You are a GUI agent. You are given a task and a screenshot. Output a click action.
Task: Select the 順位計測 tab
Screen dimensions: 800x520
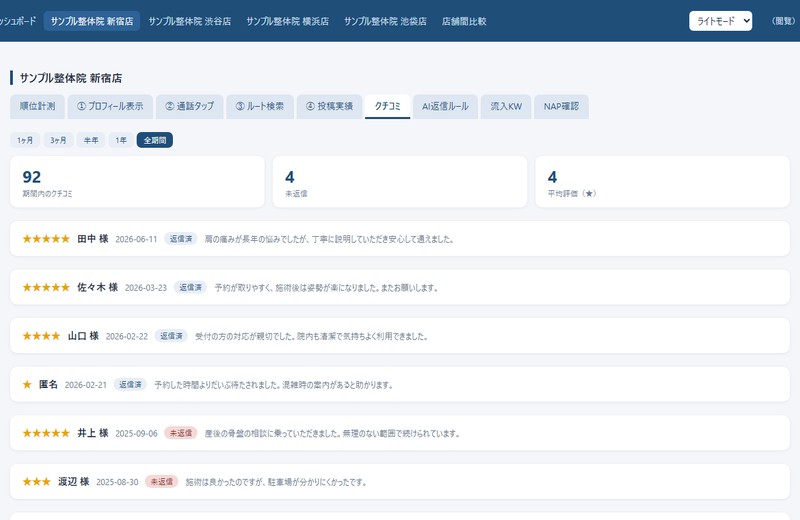37,106
